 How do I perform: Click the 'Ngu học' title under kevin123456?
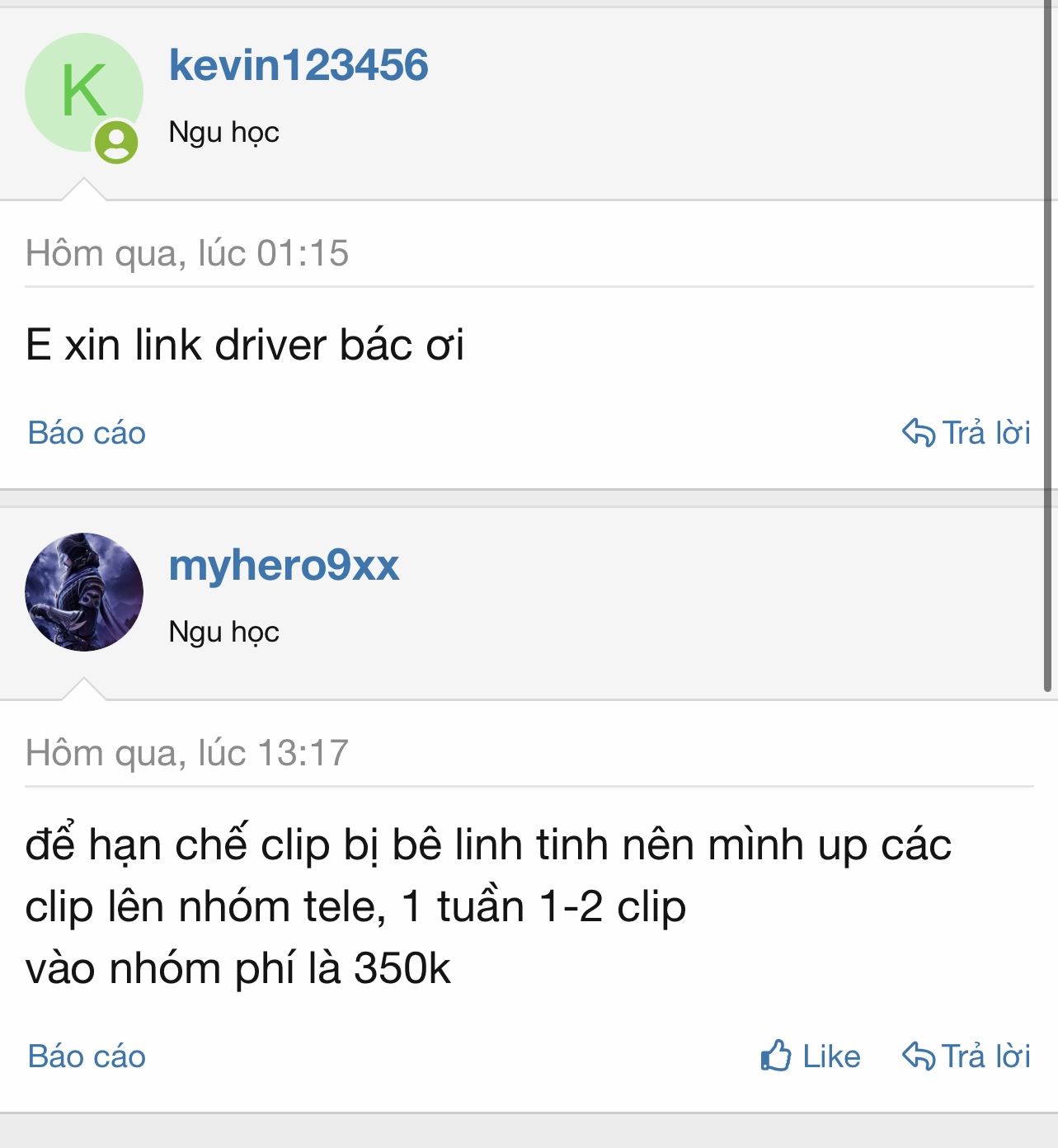tap(223, 133)
